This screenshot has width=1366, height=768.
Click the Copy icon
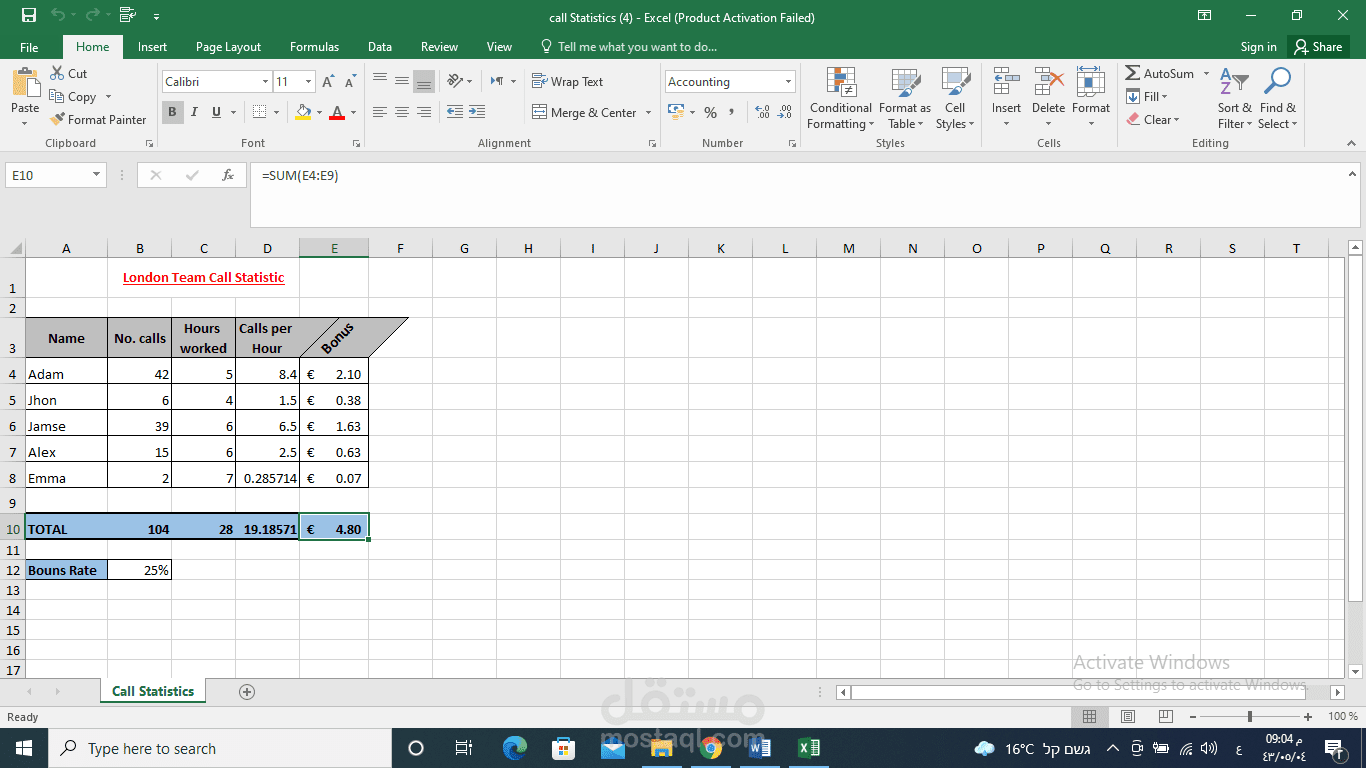coord(58,97)
